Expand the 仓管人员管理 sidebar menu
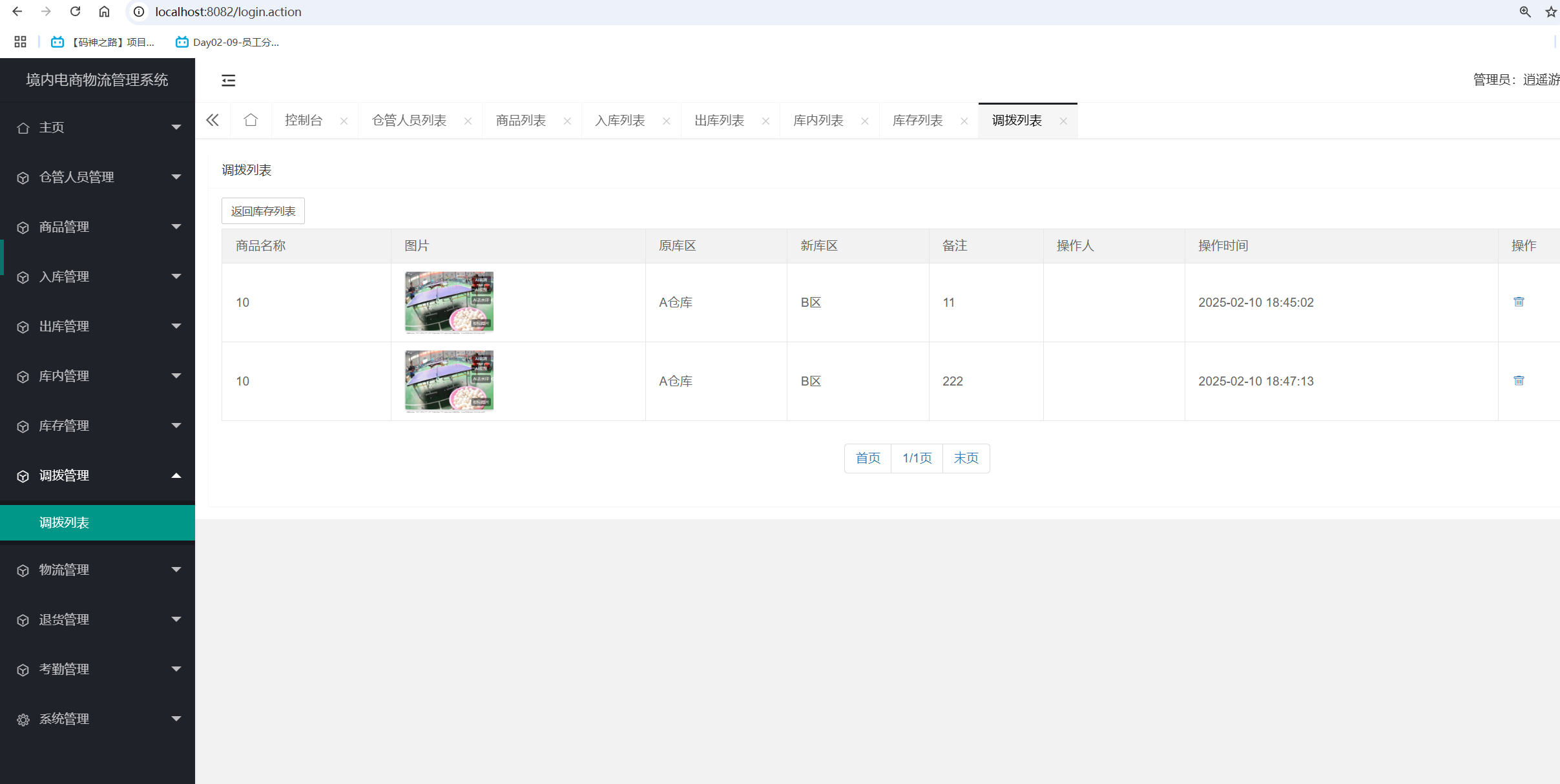The height and width of the screenshot is (784, 1560). [97, 177]
